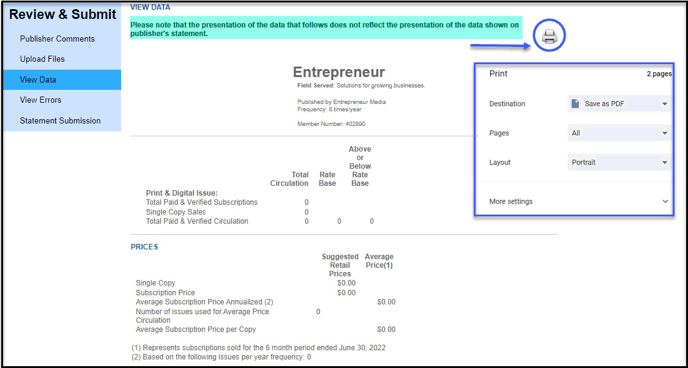Click the More settings chevron arrow
Viewport: 688px width, 368px height.
(665, 201)
